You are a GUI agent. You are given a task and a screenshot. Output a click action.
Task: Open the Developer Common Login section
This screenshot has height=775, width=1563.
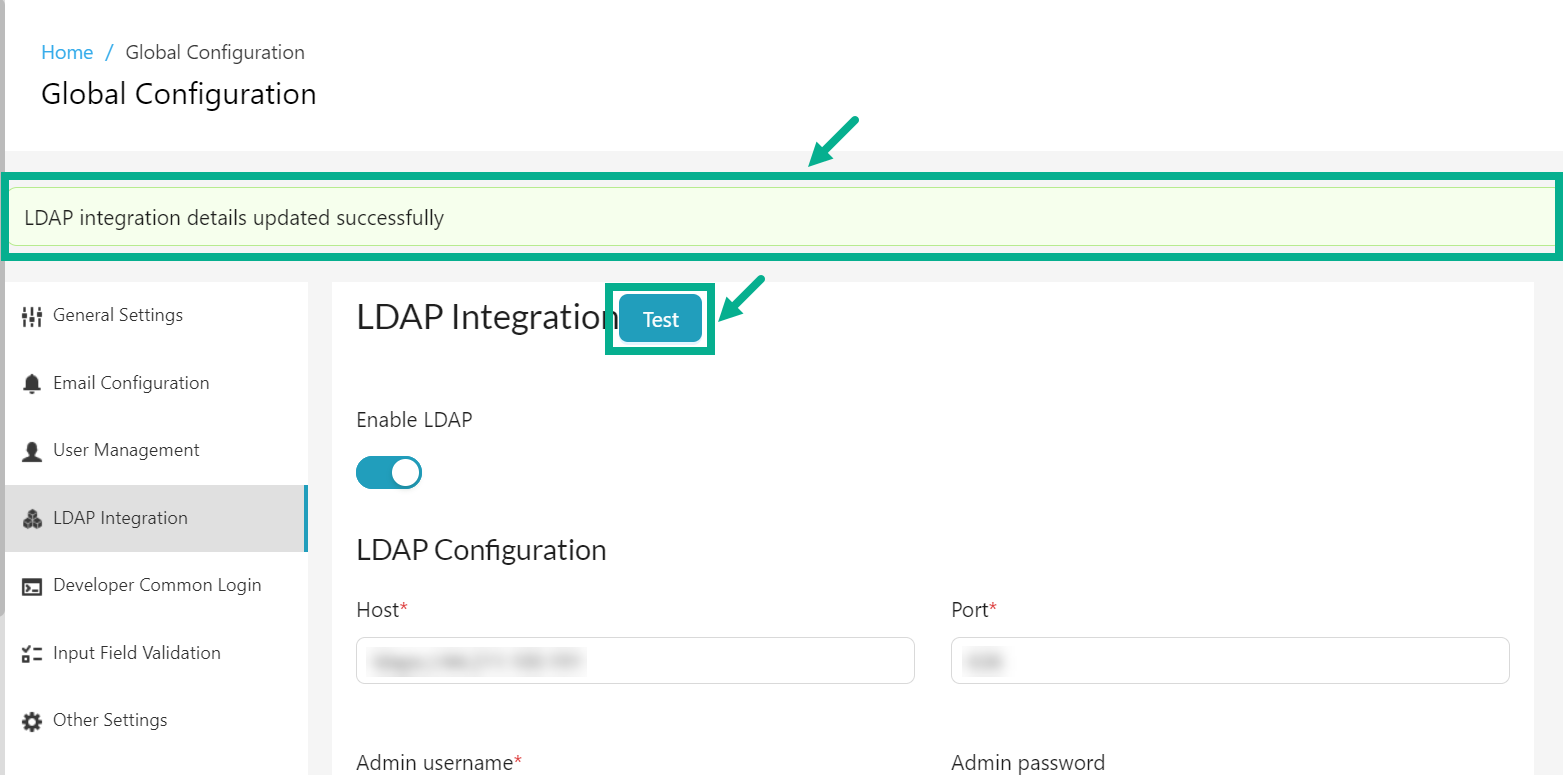coord(157,585)
